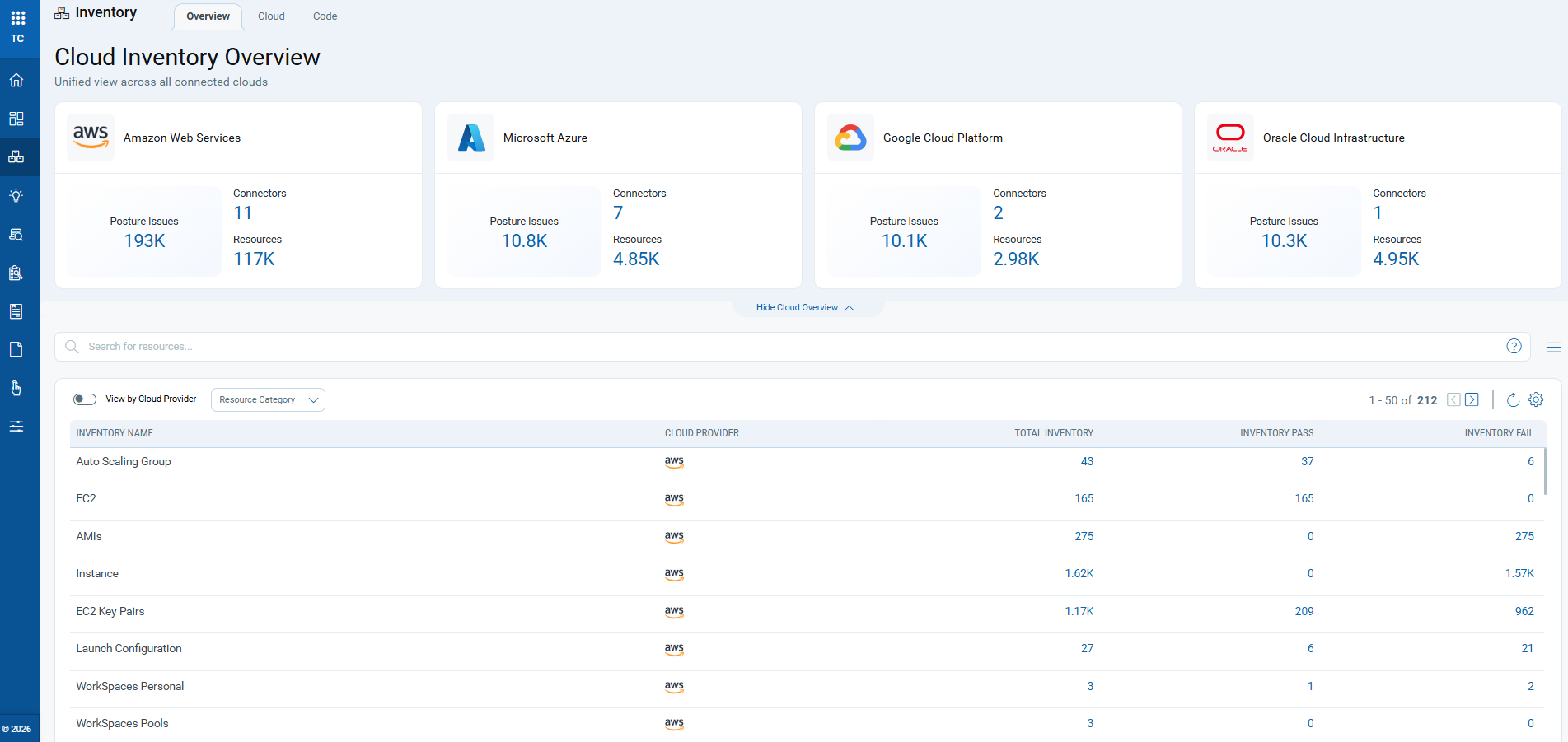Click the table vertical scrollbar
This screenshot has width=1568, height=742.
[x=1545, y=471]
